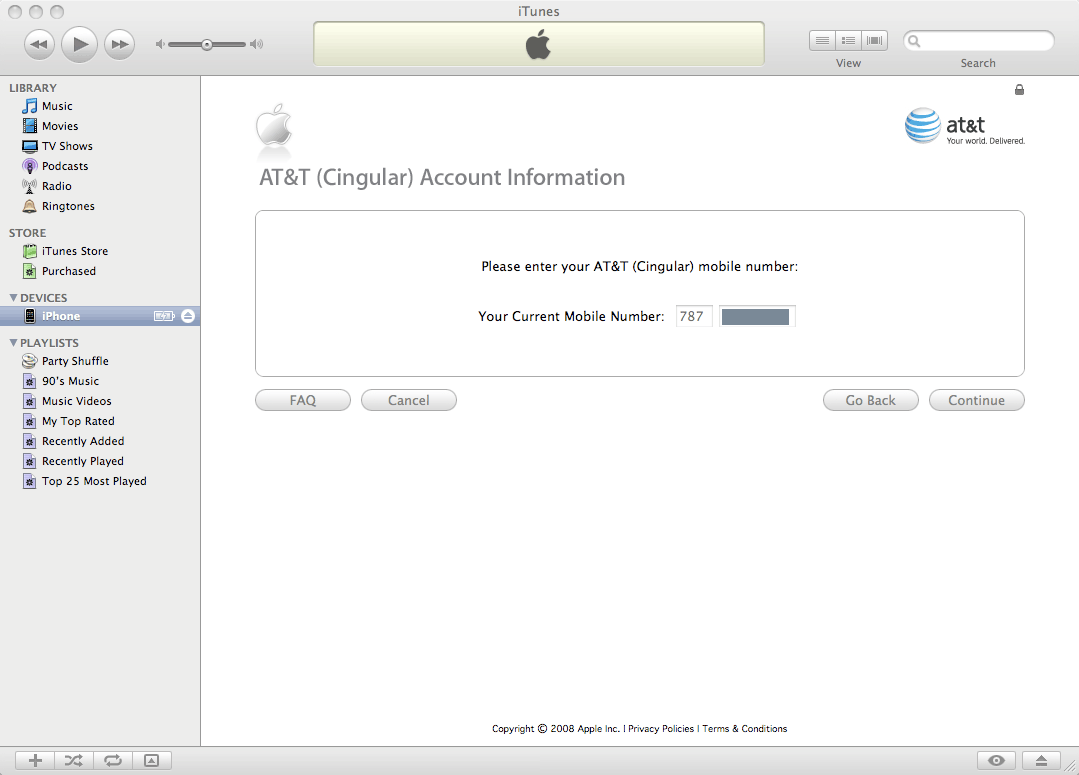This screenshot has width=1079, height=775.
Task: Skip forward with the next track button
Action: click(x=120, y=45)
